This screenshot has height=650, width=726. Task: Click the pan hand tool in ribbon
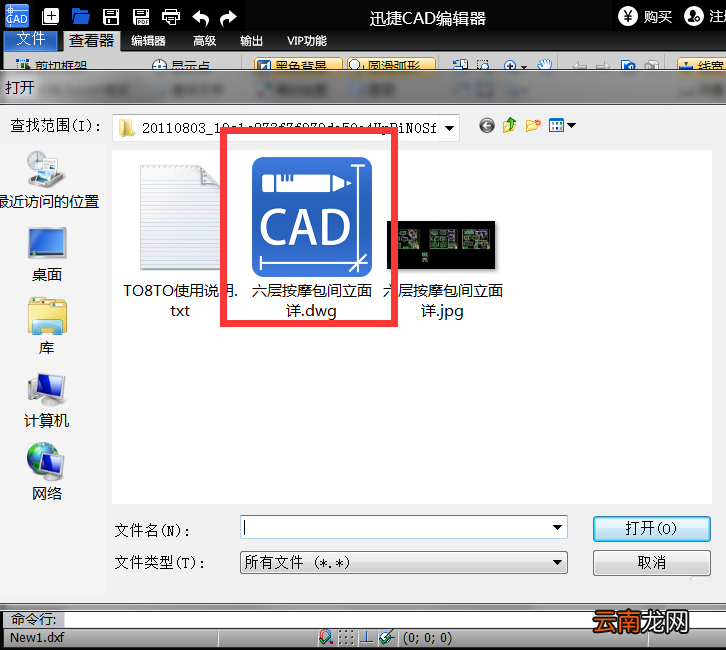tap(544, 64)
